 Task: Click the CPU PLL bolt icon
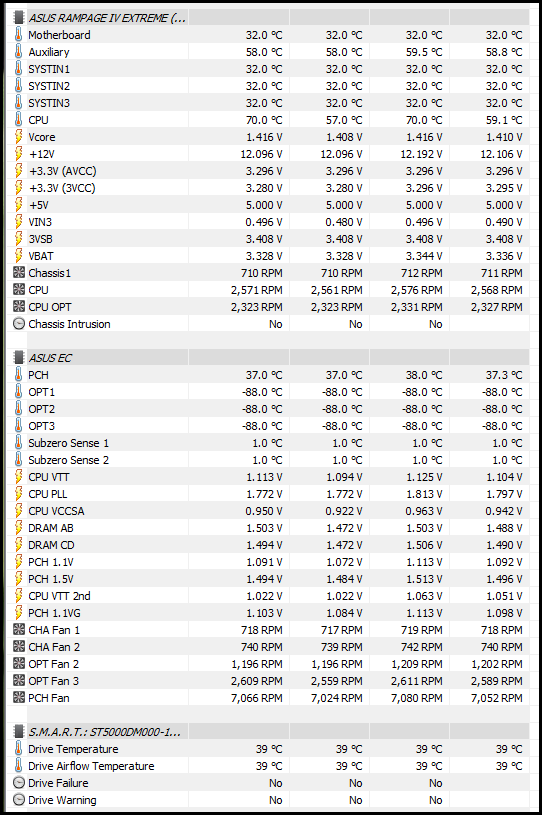click(x=19, y=494)
